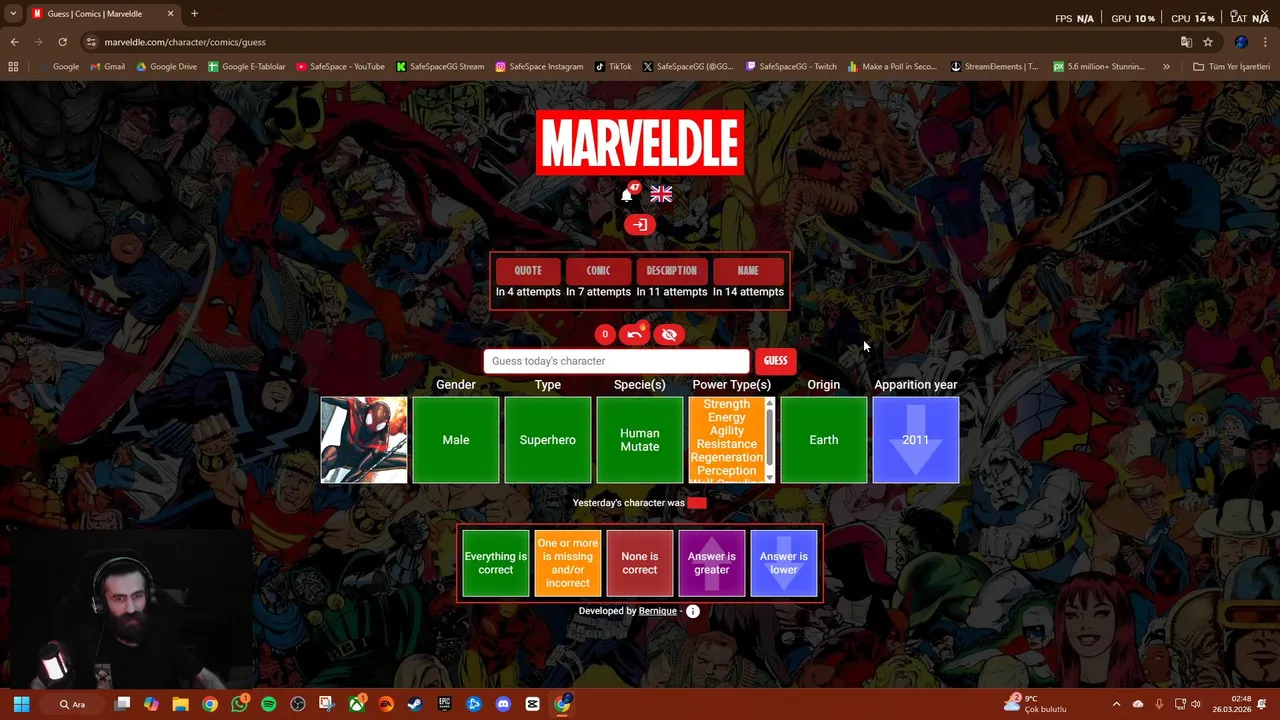Open Chrome profile avatar icon
Viewport: 1280px width, 720px height.
1241,42
